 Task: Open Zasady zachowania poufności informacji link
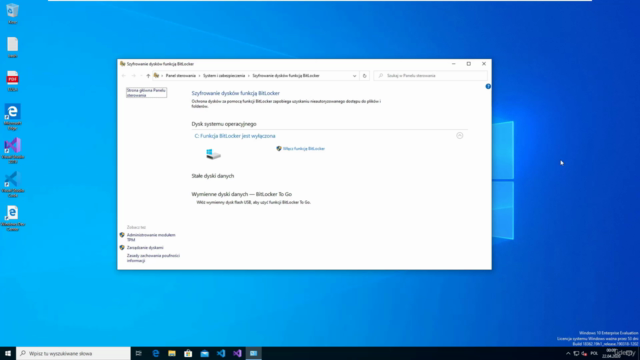(153, 258)
